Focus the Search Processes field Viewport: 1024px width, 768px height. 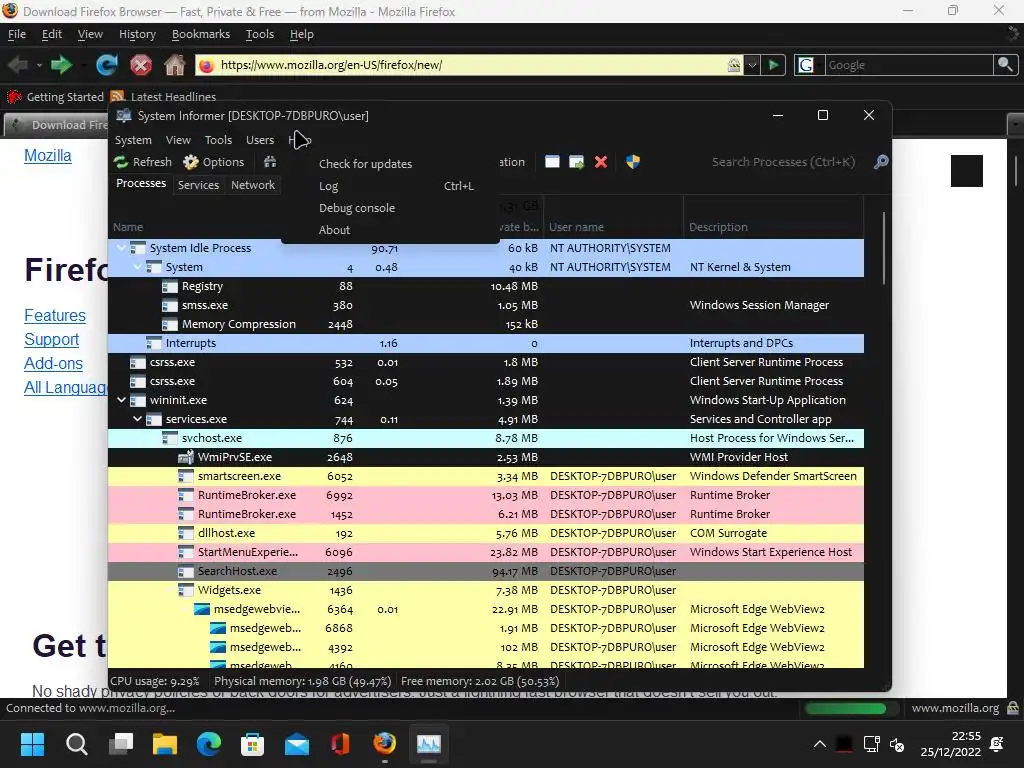click(x=782, y=162)
